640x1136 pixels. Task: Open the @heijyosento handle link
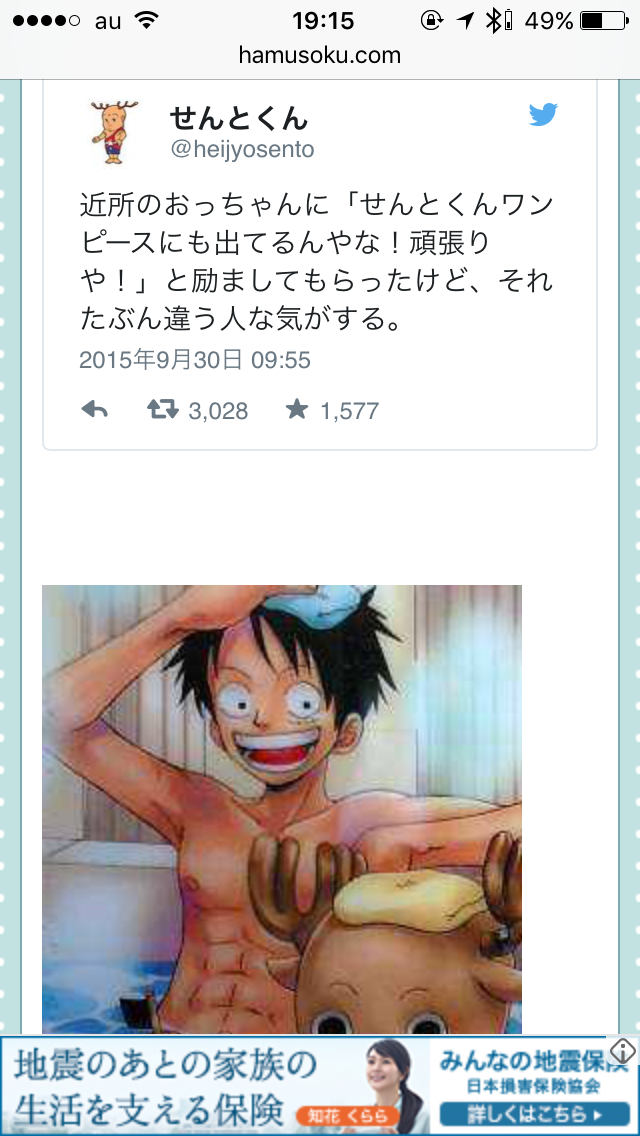[242, 150]
